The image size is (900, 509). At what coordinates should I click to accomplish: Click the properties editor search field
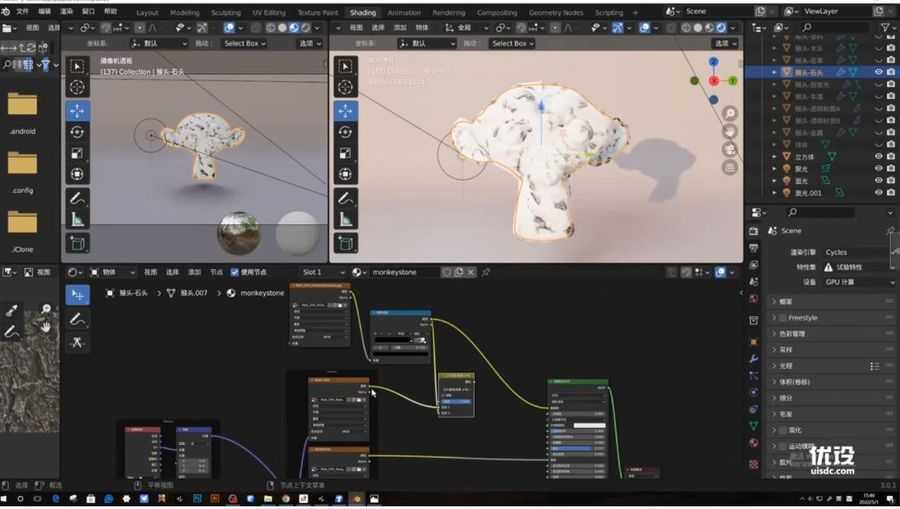tap(821, 212)
